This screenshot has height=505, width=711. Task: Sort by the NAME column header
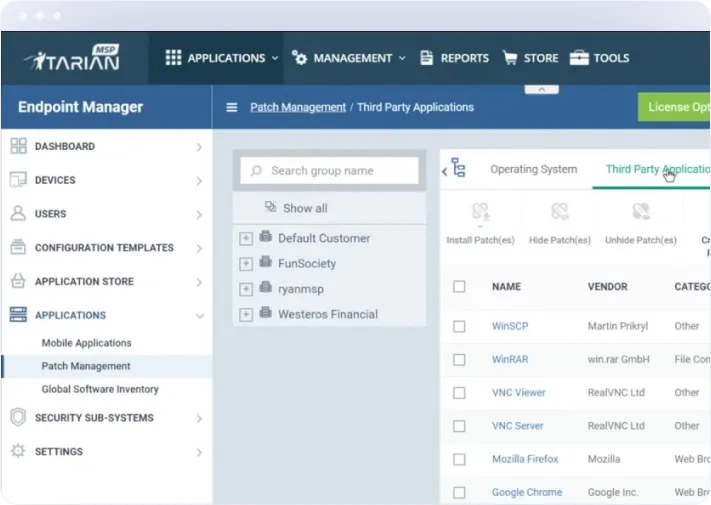pyautogui.click(x=506, y=286)
